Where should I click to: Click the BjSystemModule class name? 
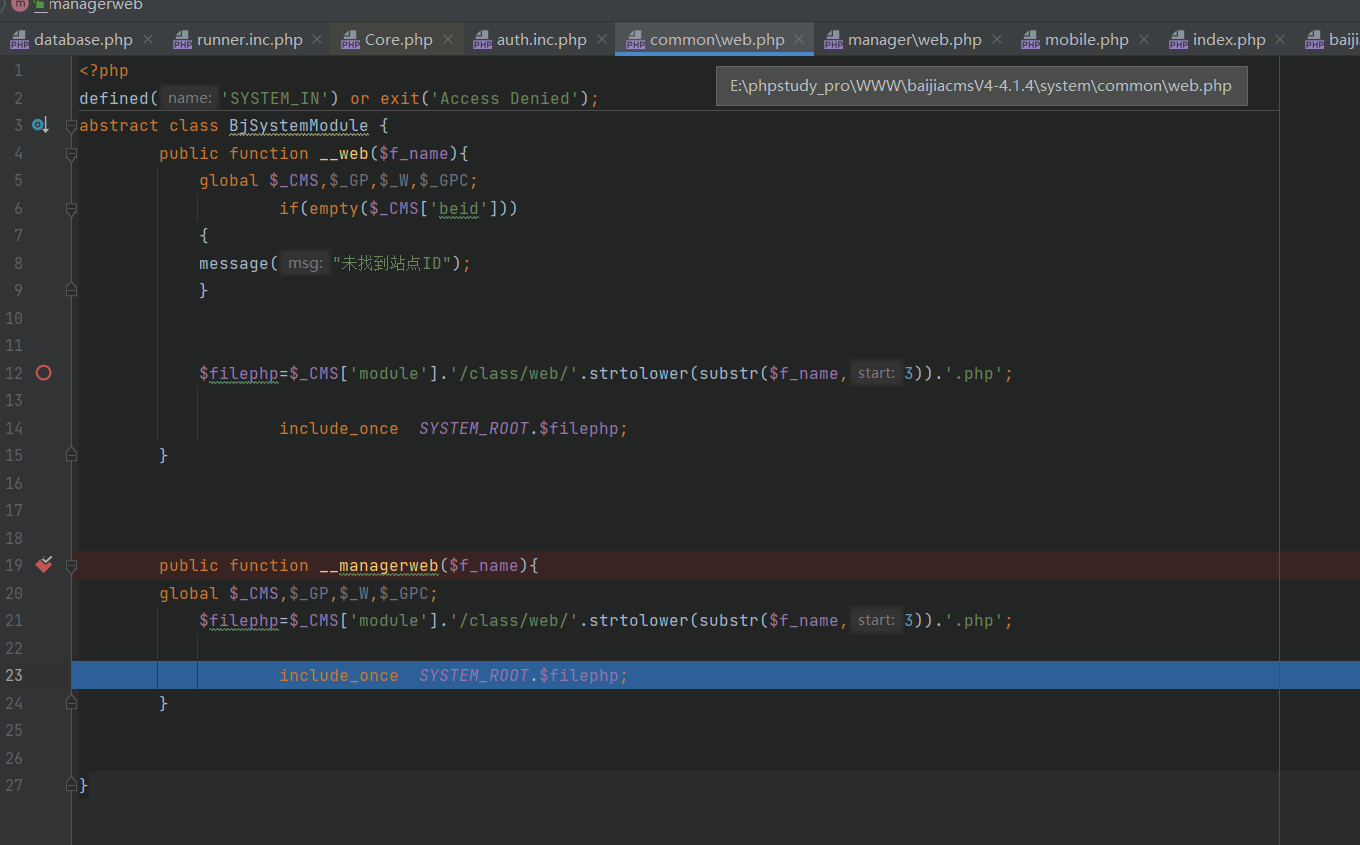pos(299,126)
